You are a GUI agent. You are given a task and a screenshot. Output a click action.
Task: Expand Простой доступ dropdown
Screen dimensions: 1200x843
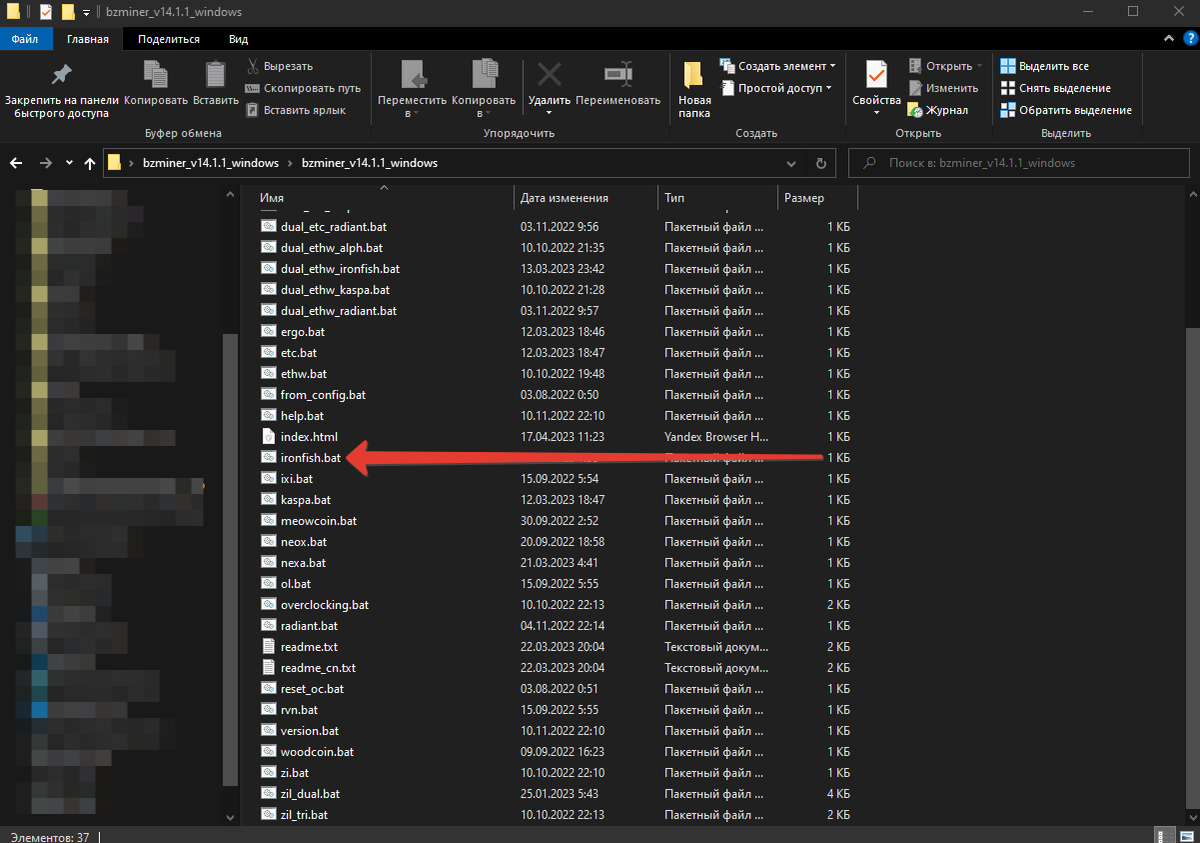[775, 88]
